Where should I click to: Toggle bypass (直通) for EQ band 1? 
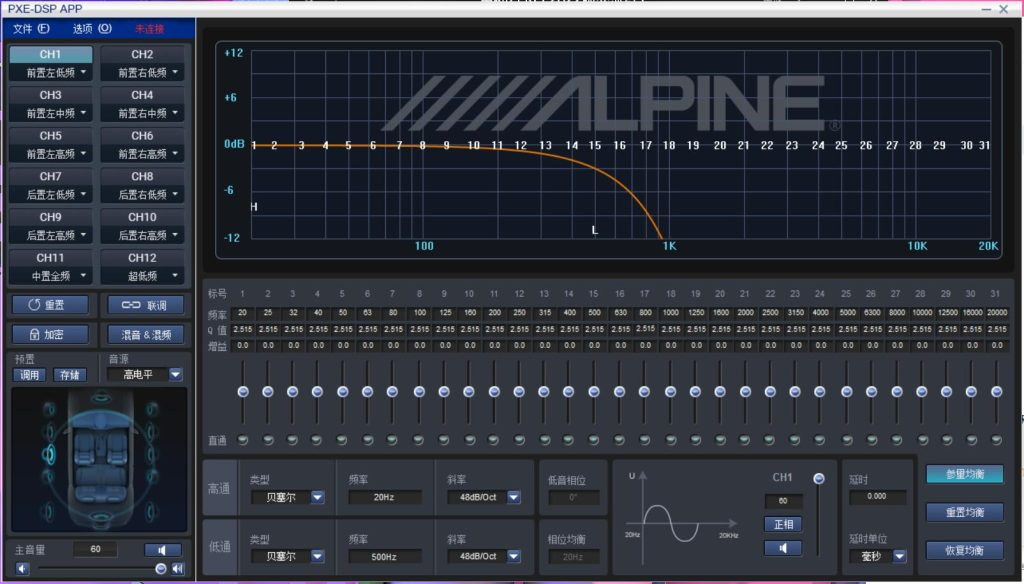tap(243, 440)
